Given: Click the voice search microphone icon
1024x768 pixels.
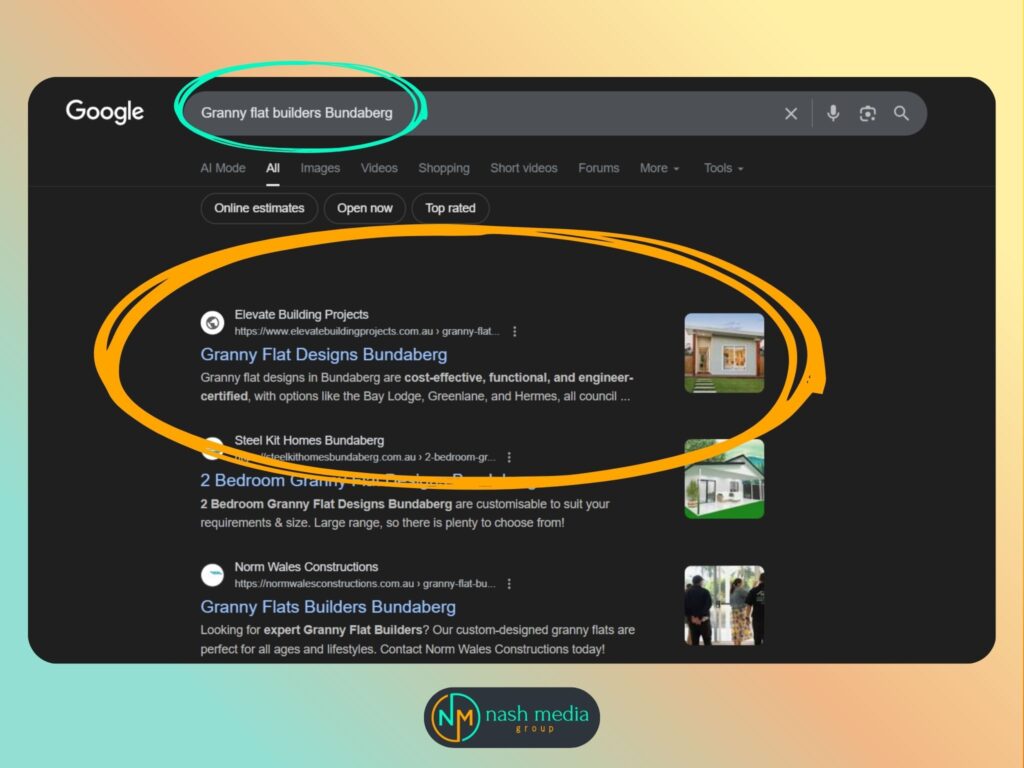Looking at the screenshot, I should [x=833, y=113].
